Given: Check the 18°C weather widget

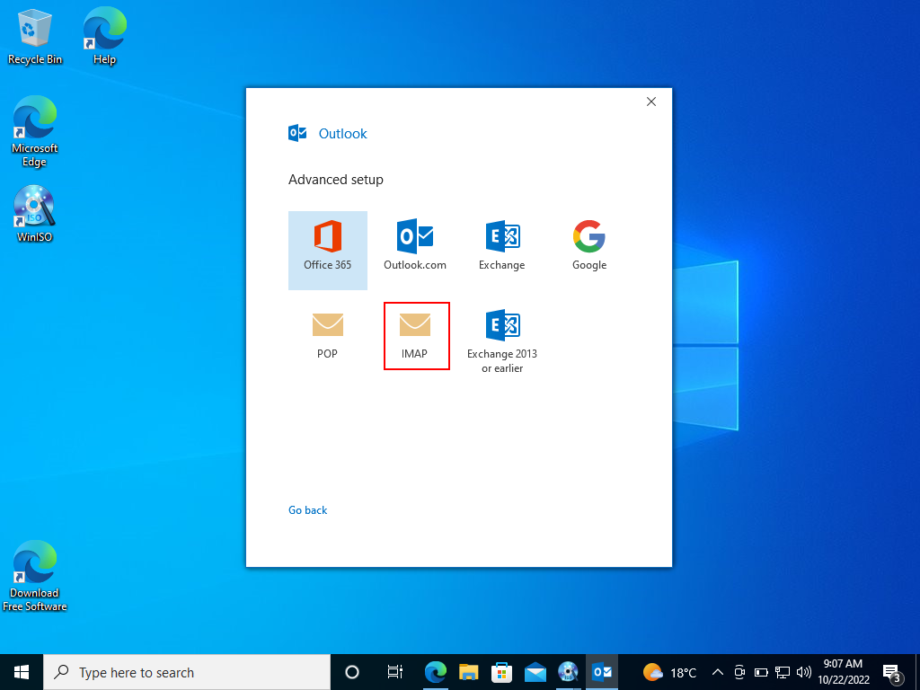Looking at the screenshot, I should click(x=668, y=672).
